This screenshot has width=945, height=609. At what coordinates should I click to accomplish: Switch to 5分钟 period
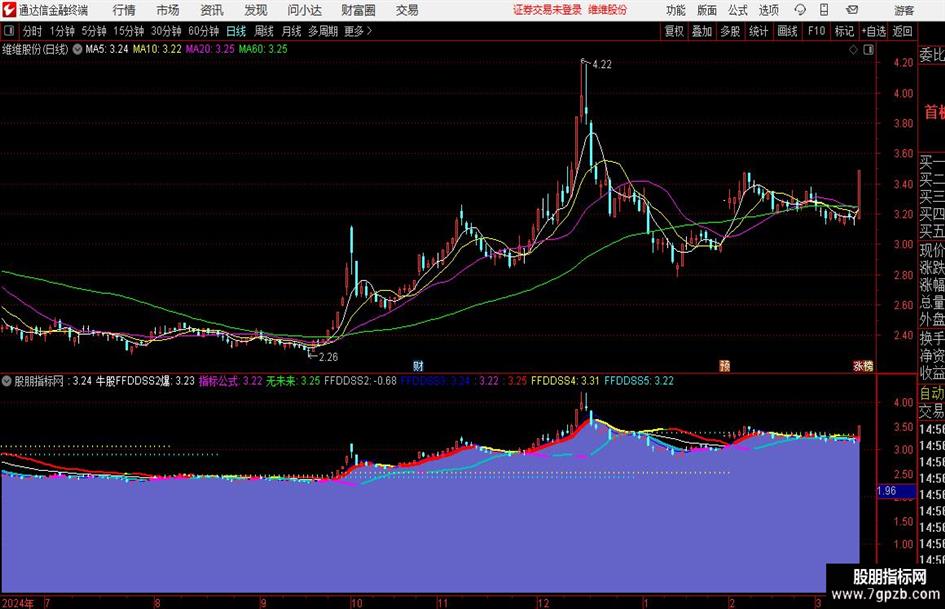(x=94, y=31)
